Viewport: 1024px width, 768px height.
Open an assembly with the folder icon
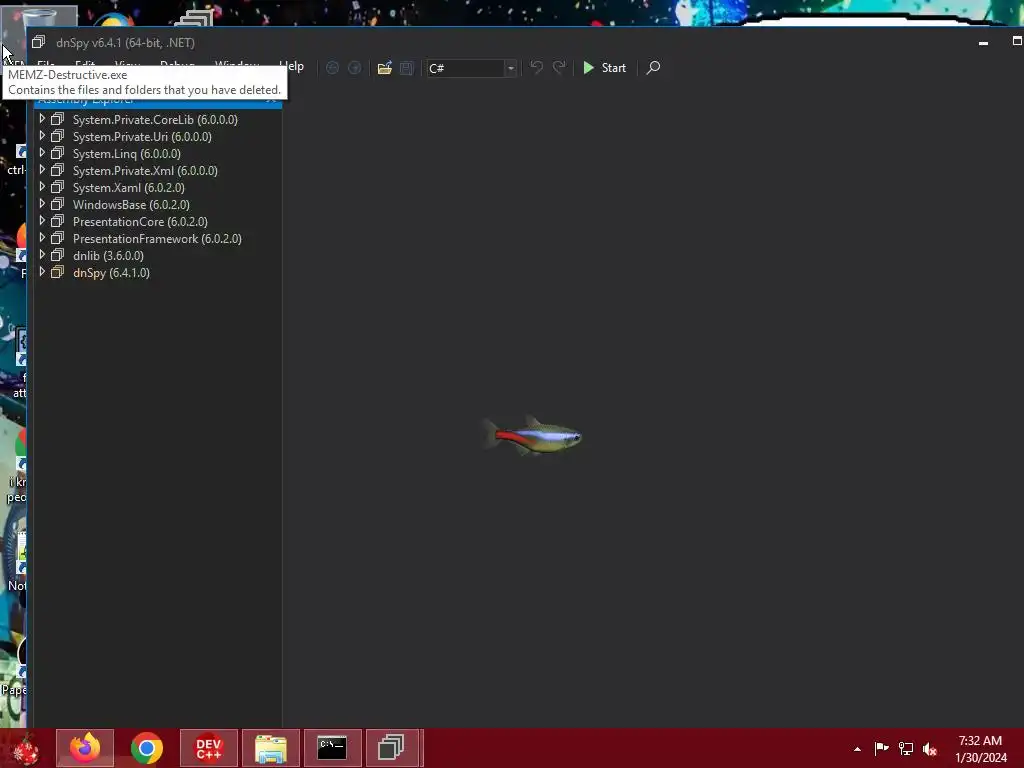tap(385, 68)
